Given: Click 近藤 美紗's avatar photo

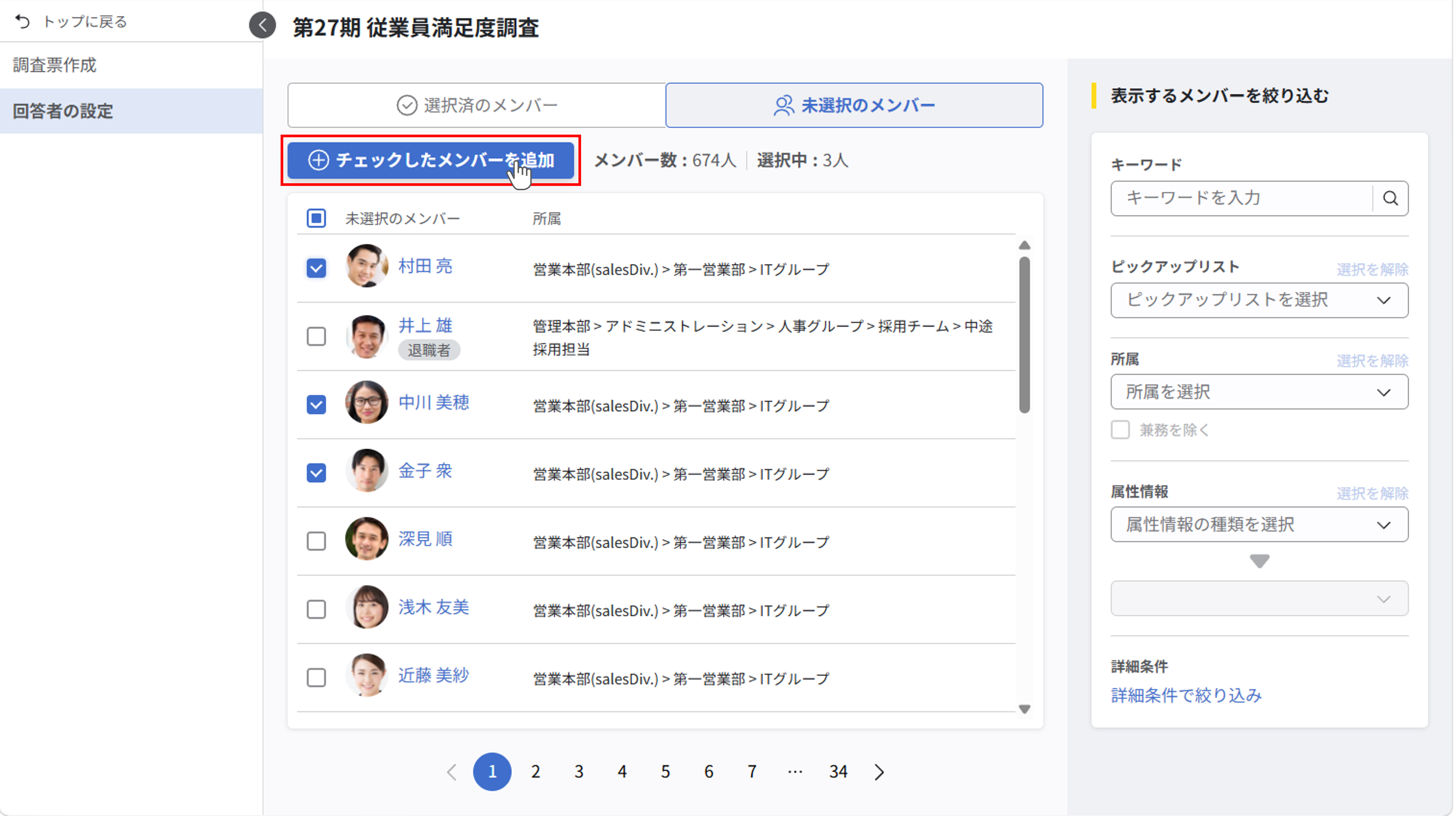Looking at the screenshot, I should (367, 675).
